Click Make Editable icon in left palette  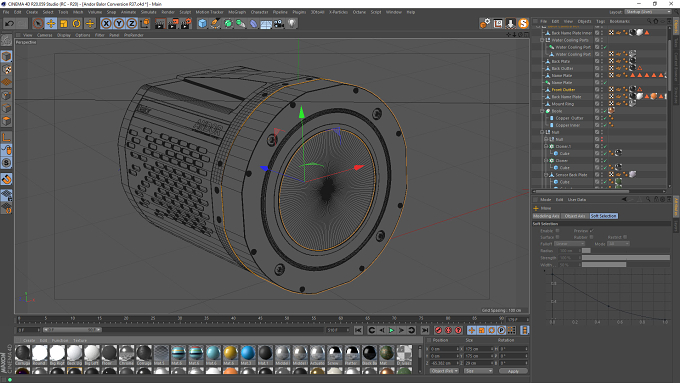[7, 40]
